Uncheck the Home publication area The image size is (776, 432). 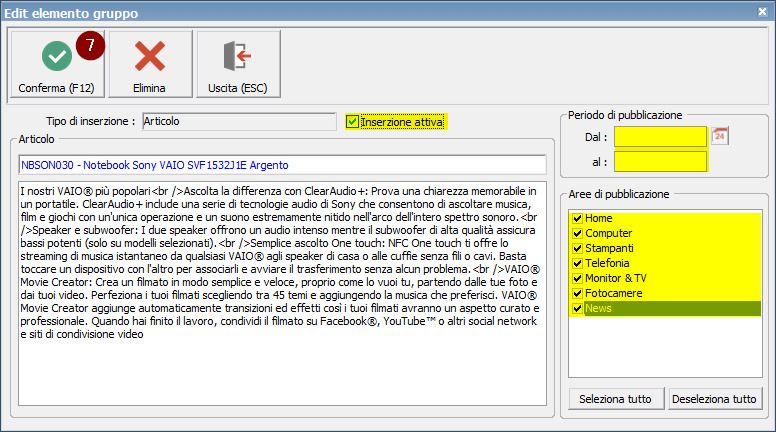click(577, 218)
